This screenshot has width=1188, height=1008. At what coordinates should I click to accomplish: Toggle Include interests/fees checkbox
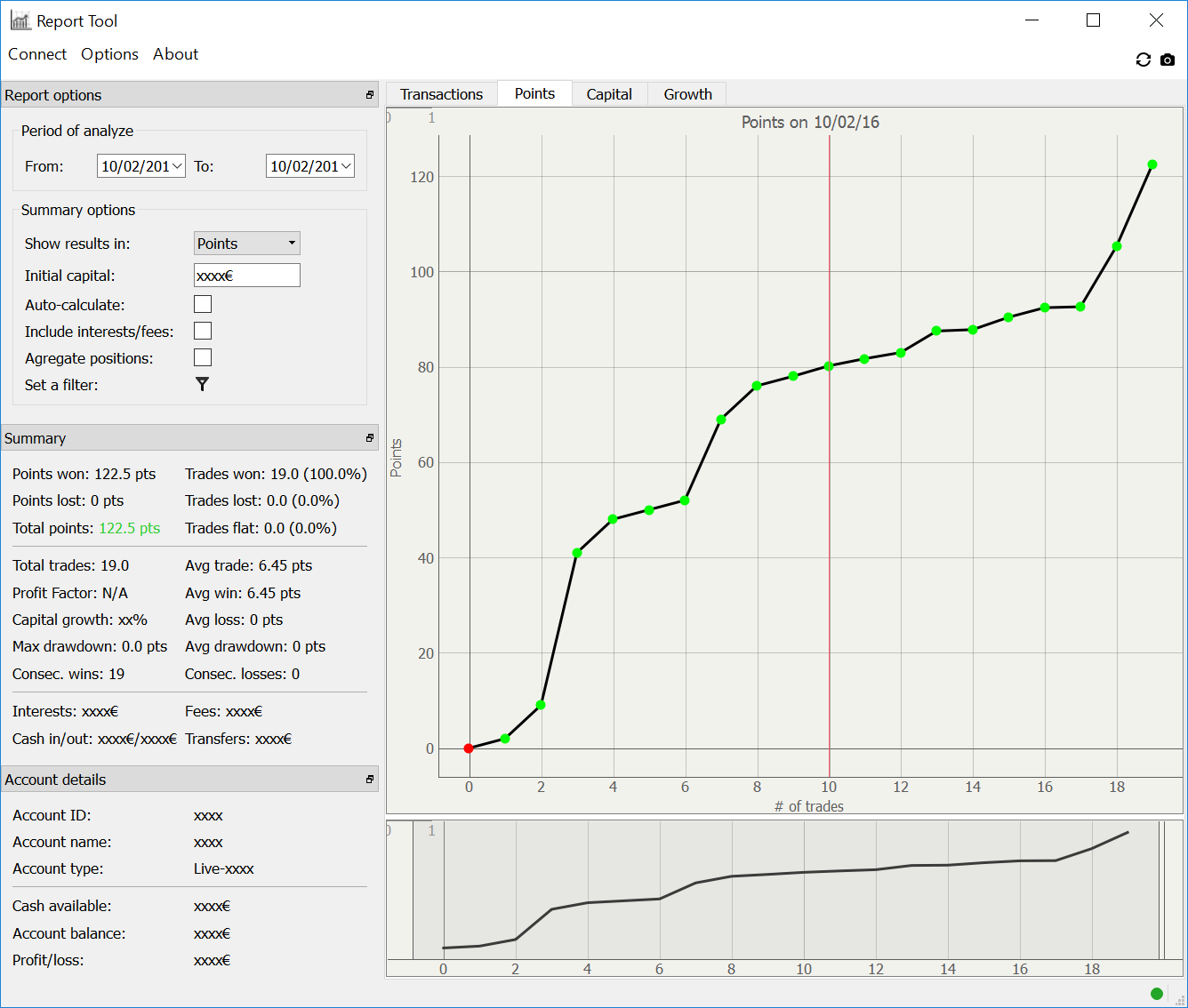coord(203,331)
